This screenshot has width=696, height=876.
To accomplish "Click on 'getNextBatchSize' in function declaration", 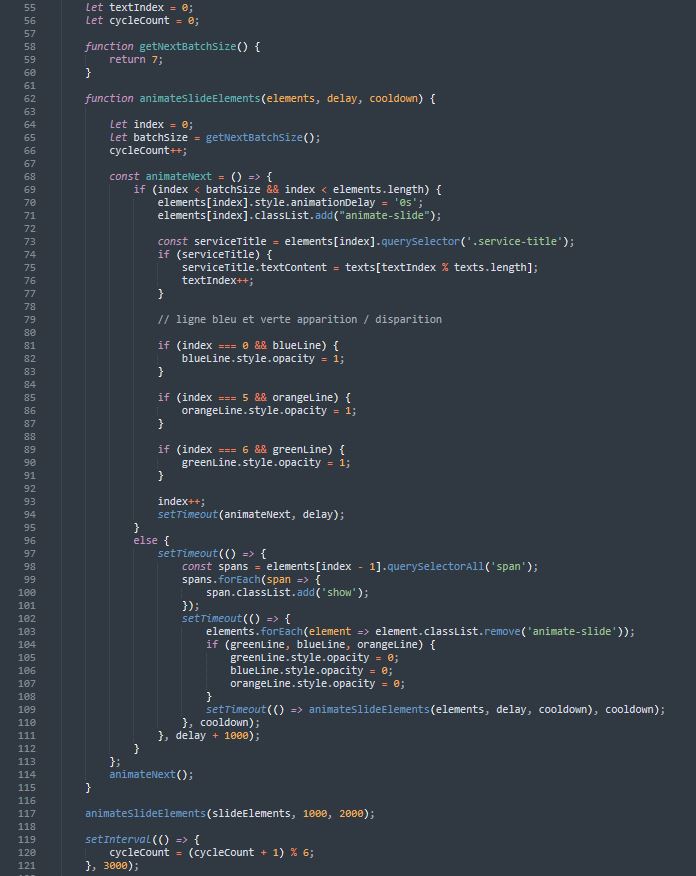I will point(188,46).
